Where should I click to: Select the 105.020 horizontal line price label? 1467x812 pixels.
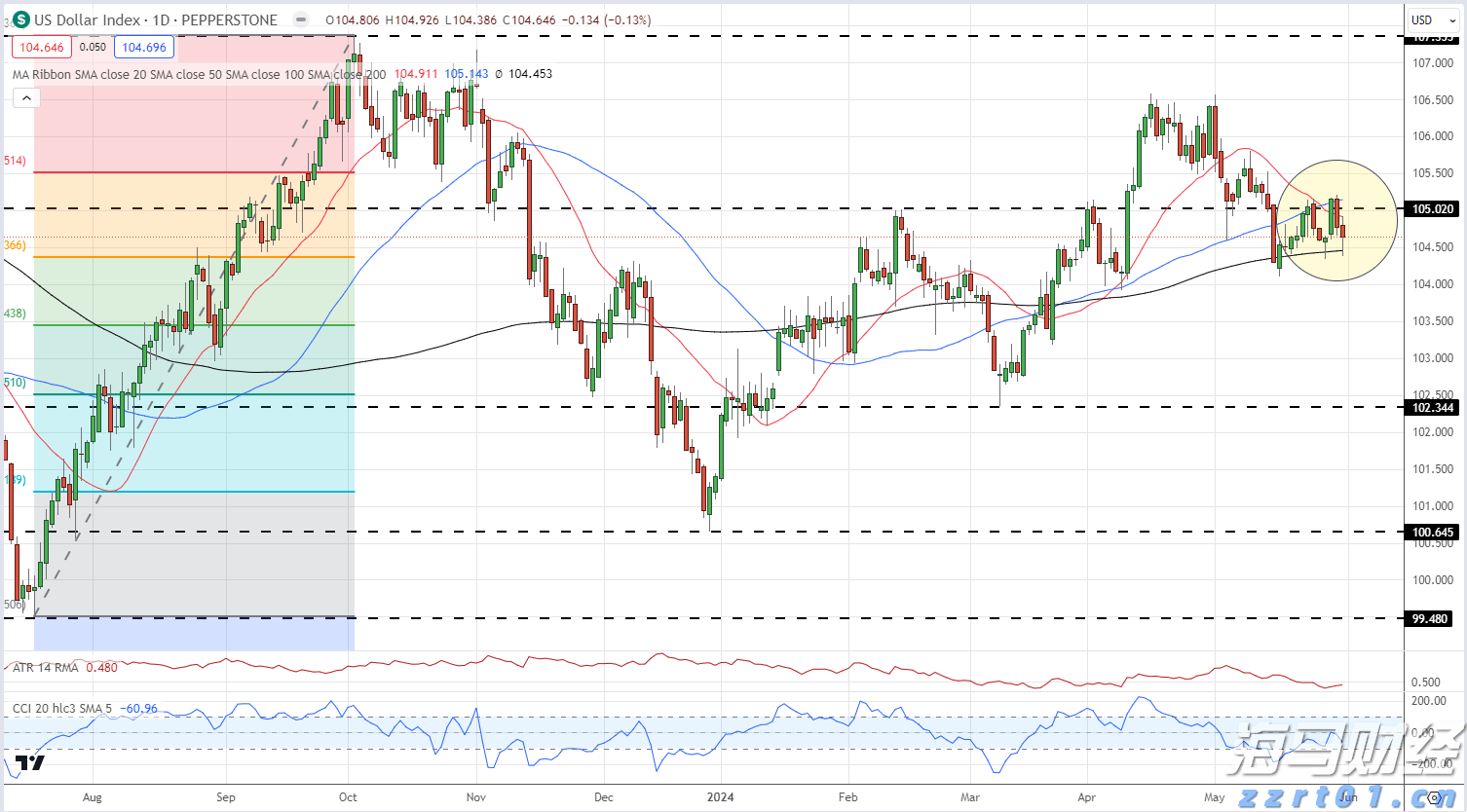pyautogui.click(x=1432, y=209)
